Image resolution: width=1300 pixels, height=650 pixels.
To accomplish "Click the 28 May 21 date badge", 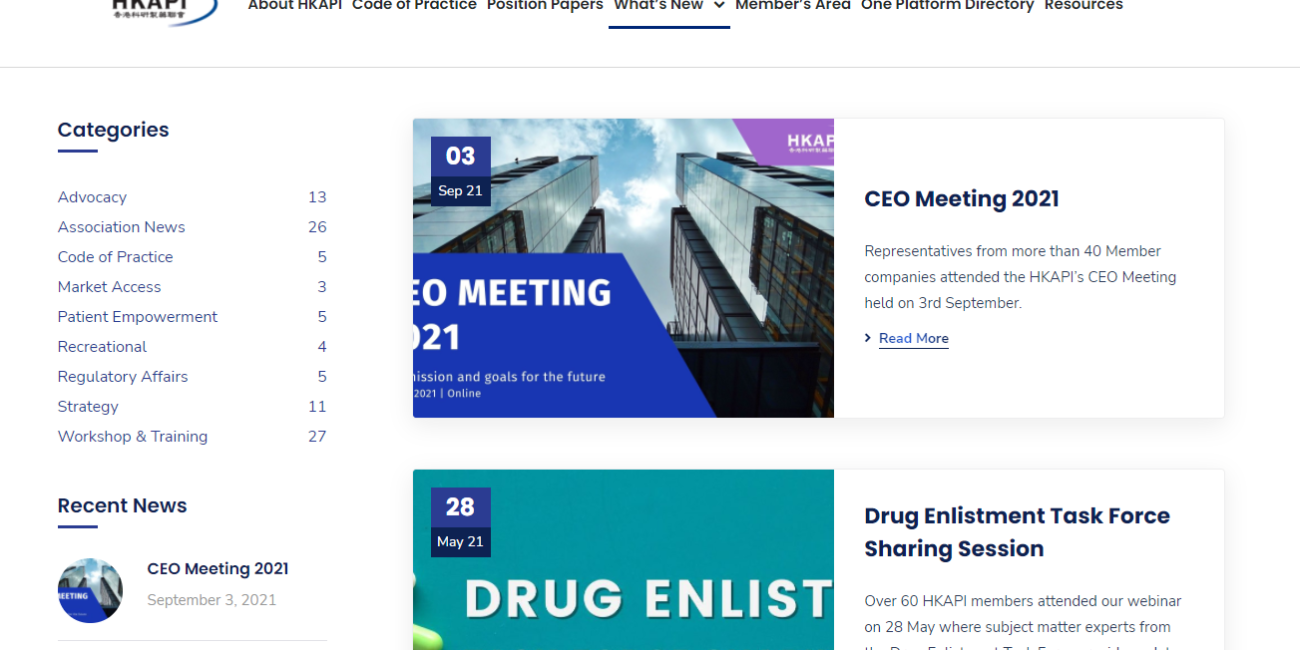I will pyautogui.click(x=461, y=522).
